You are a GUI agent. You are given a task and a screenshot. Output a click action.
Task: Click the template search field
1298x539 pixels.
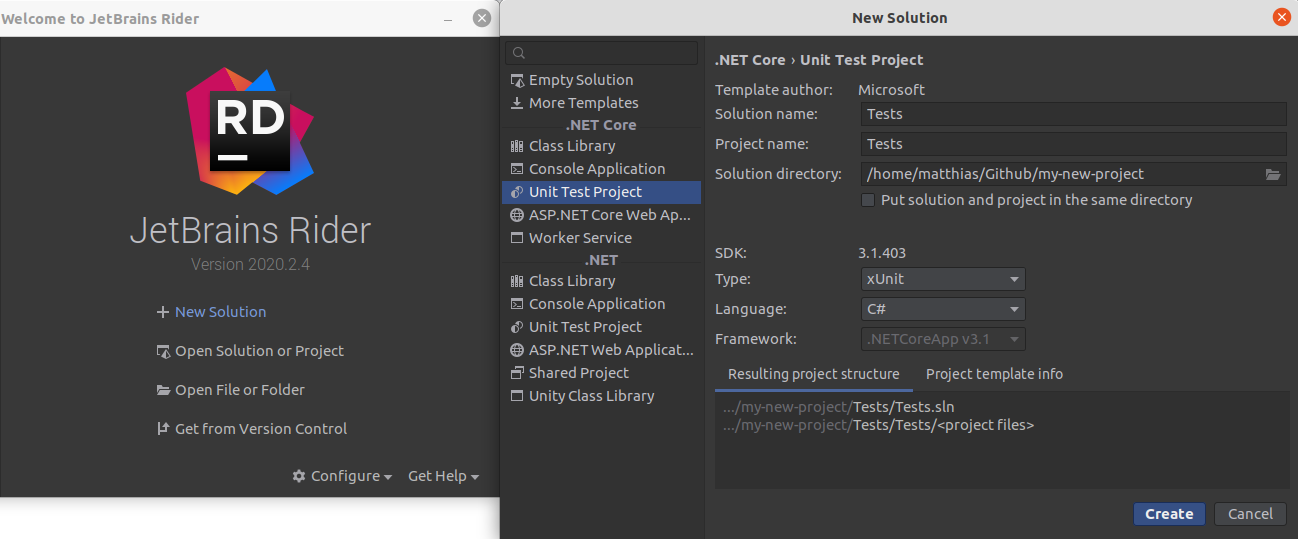click(x=602, y=53)
